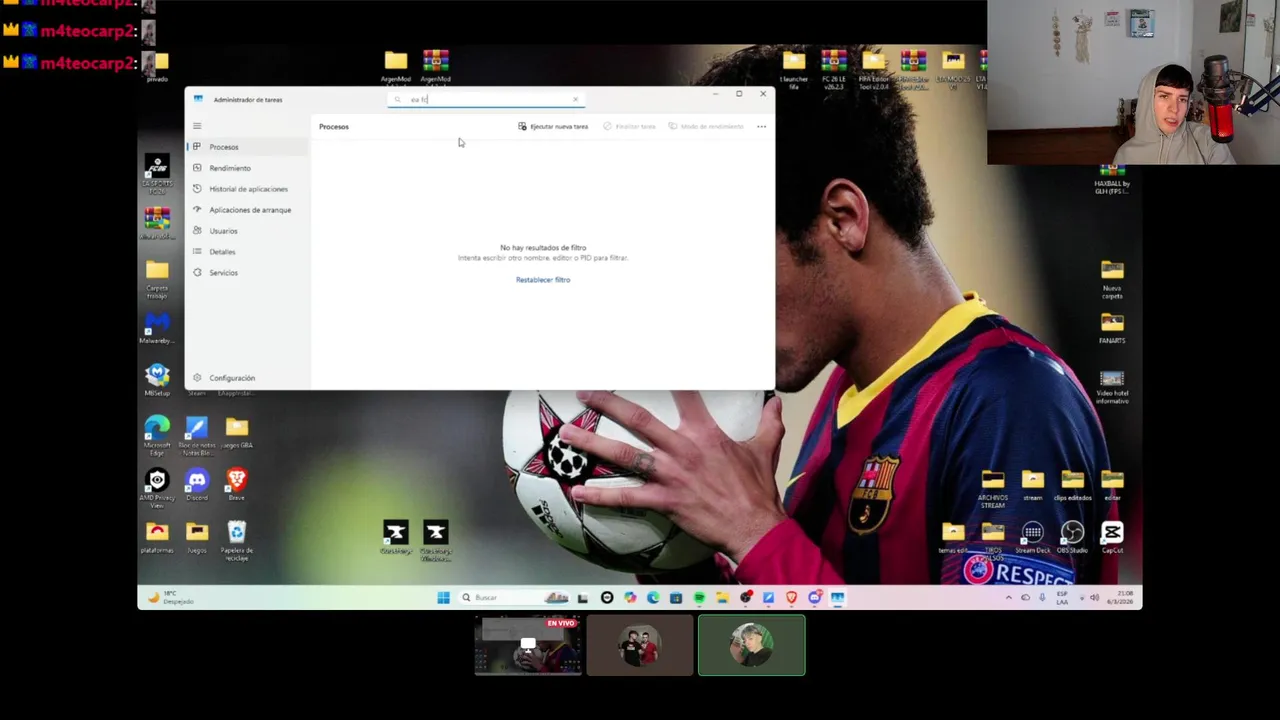Select the Stream Deck desktop shortcut
The height and width of the screenshot is (720, 1280).
1033,538
